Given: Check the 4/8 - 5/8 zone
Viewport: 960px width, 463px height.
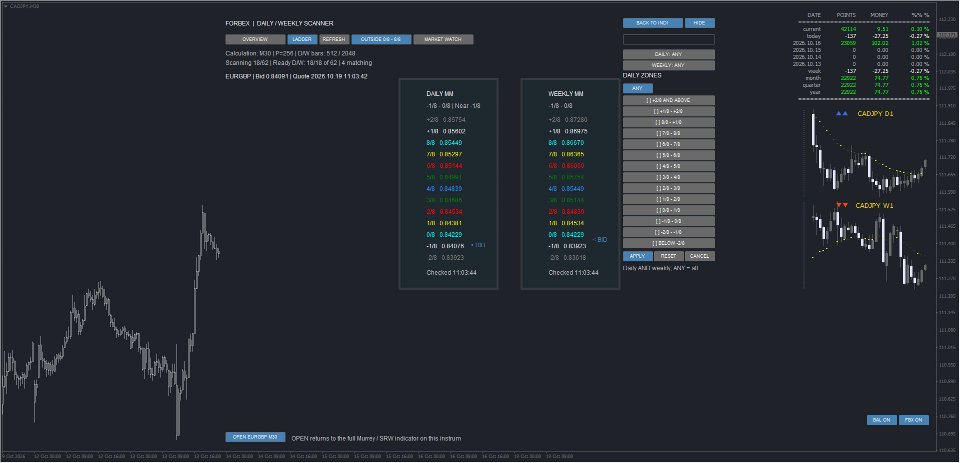Looking at the screenshot, I should tap(669, 166).
